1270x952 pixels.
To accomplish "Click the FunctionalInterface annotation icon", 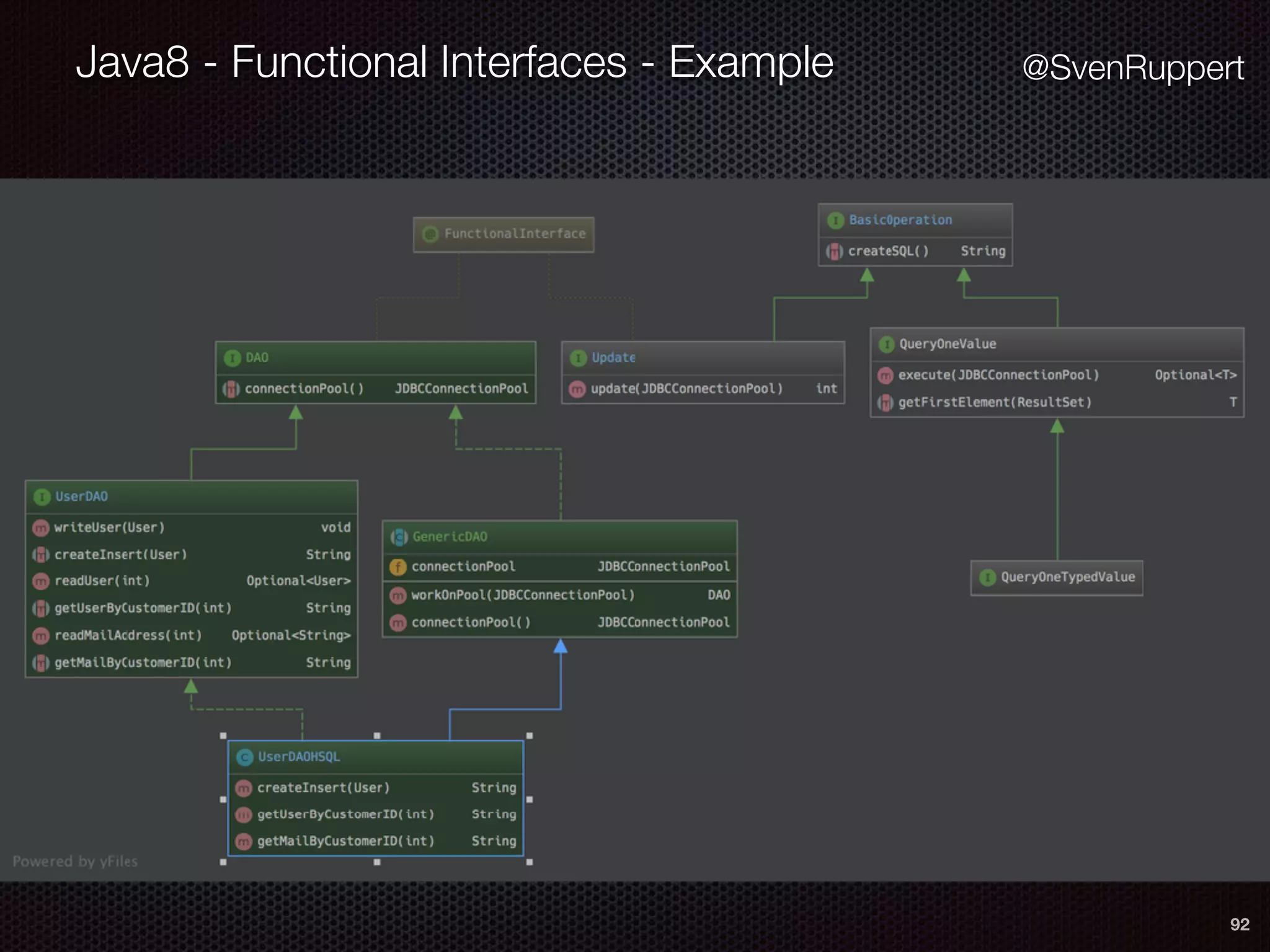I will [430, 234].
